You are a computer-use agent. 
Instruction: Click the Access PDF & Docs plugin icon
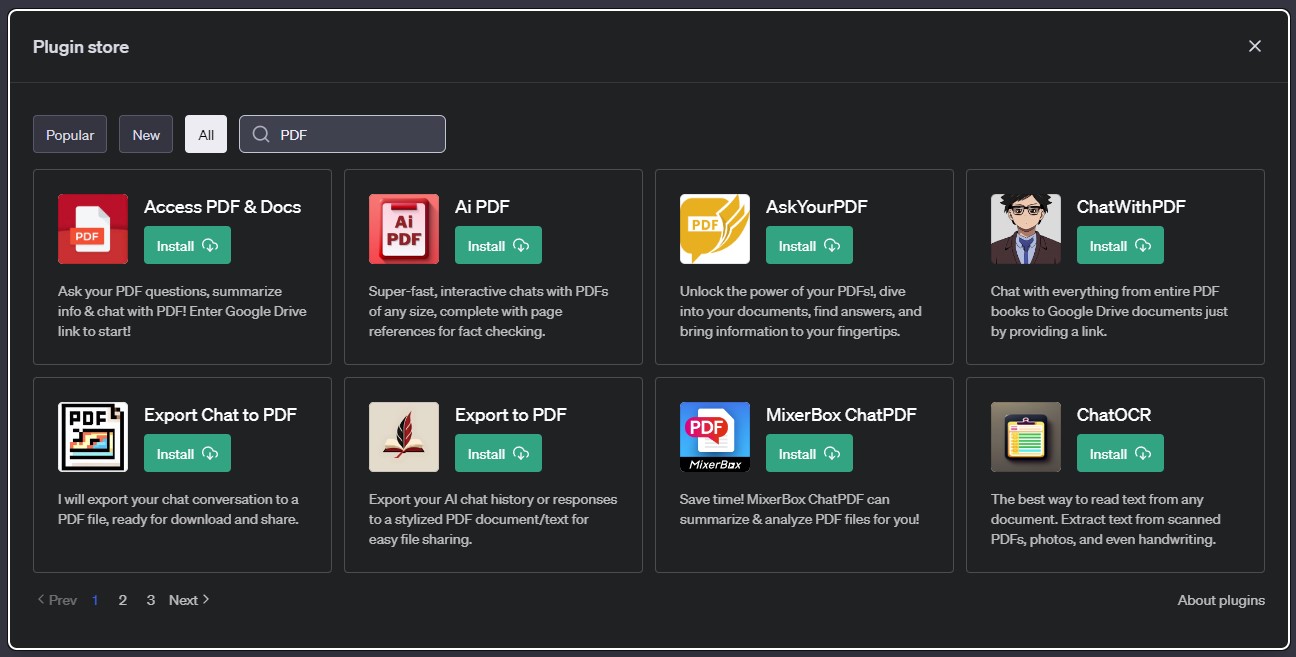point(93,229)
